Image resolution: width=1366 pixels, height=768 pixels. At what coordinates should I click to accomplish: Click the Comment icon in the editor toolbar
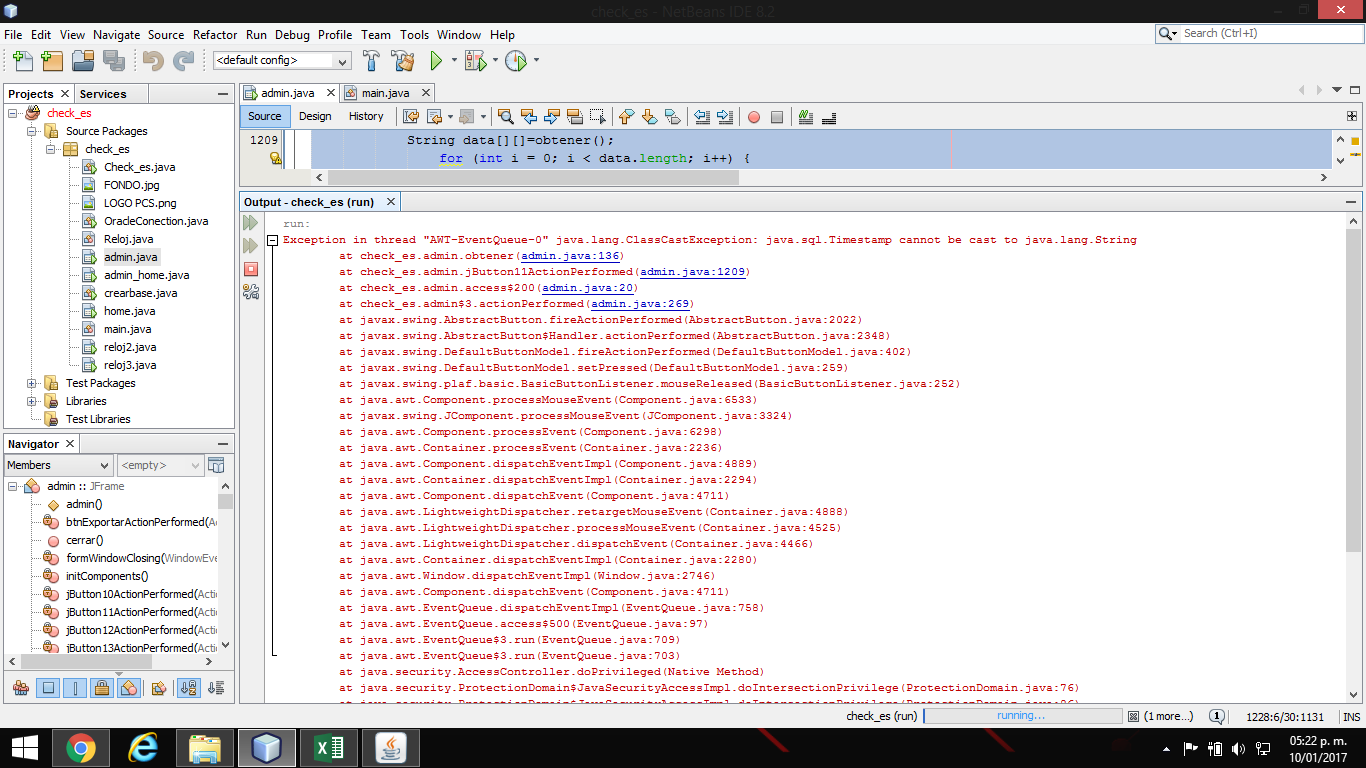click(x=806, y=117)
